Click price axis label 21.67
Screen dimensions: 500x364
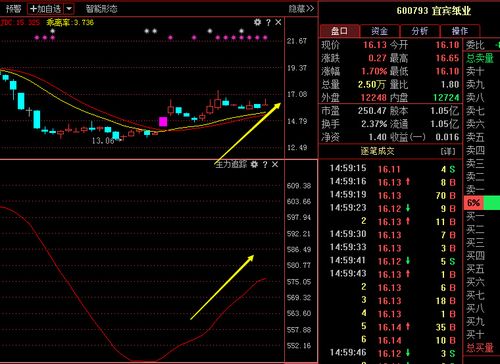pos(297,41)
